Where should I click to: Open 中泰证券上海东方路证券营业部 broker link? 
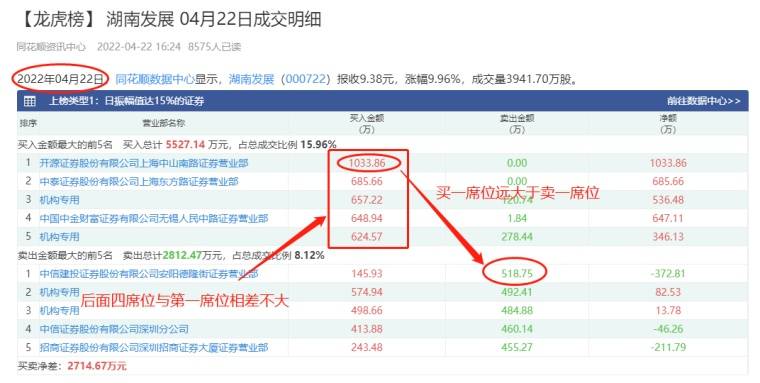coord(139,181)
